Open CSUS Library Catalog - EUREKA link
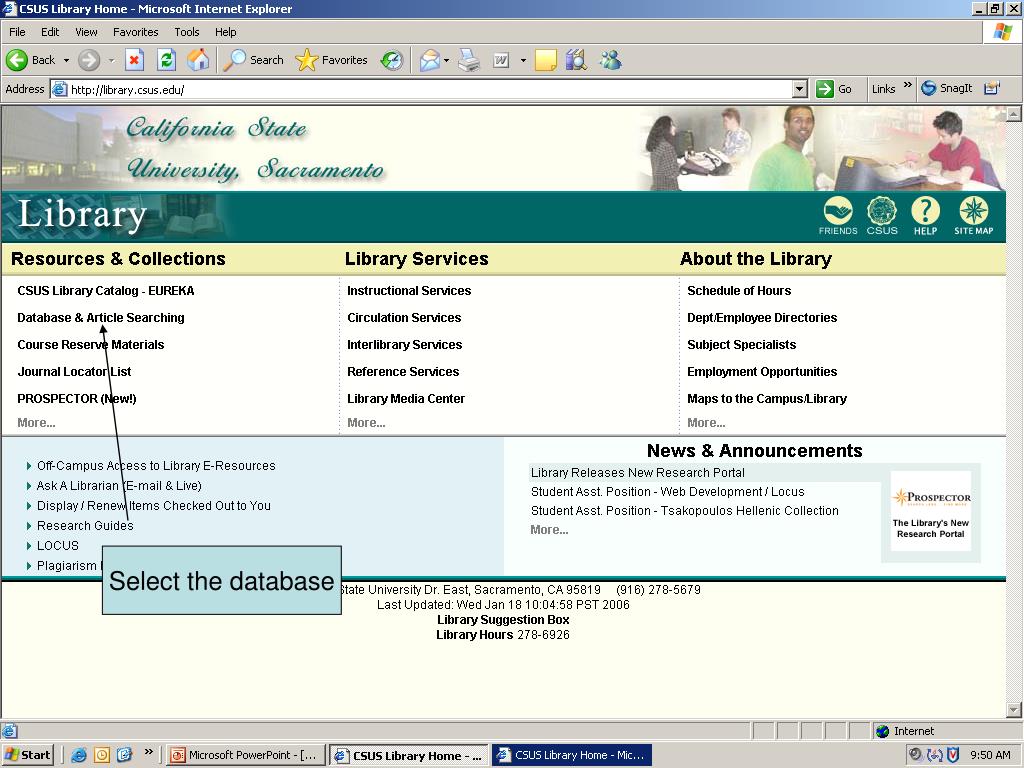This screenshot has height=768, width=1024. click(106, 291)
